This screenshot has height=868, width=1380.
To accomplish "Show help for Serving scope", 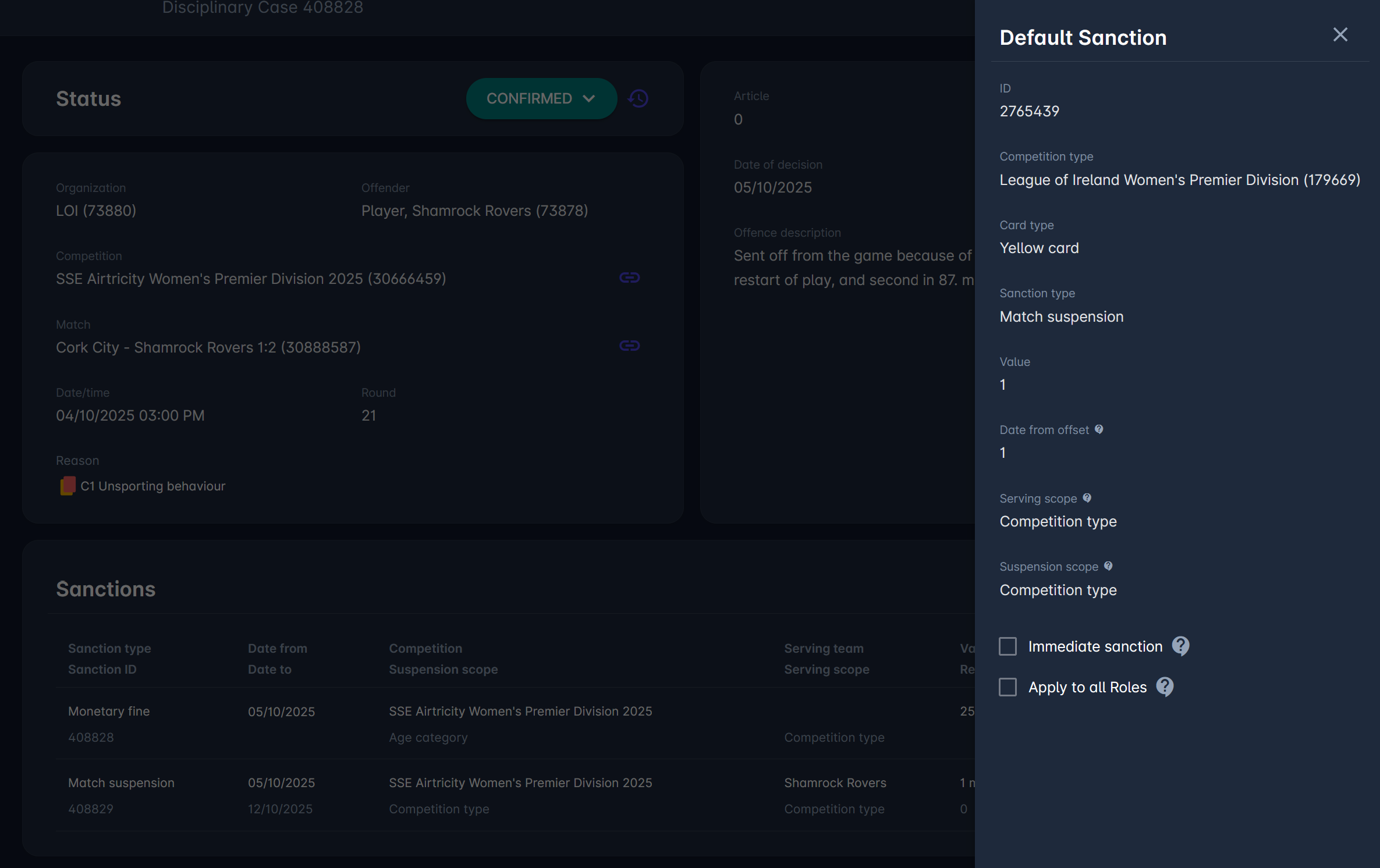I will point(1087,498).
